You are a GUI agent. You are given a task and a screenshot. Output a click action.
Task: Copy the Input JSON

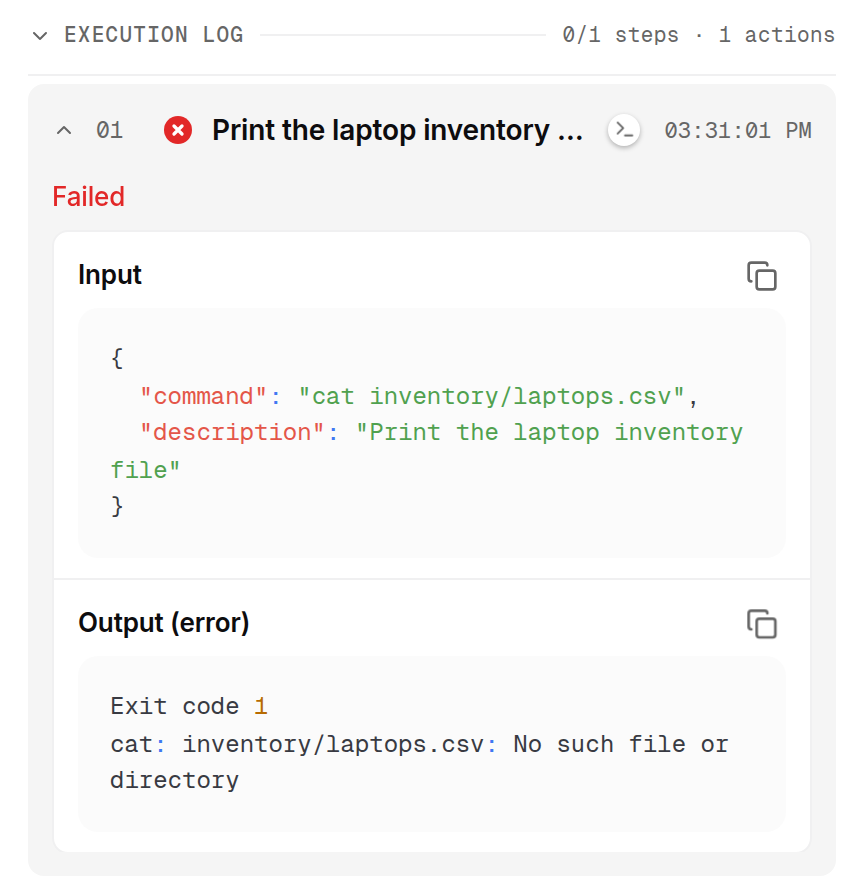(762, 276)
